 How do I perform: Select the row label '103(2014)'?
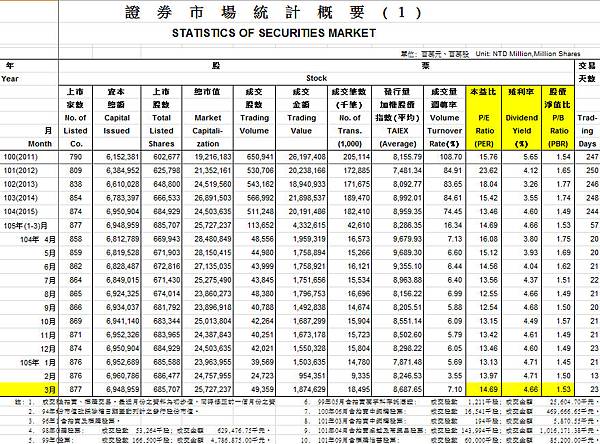pos(21,198)
